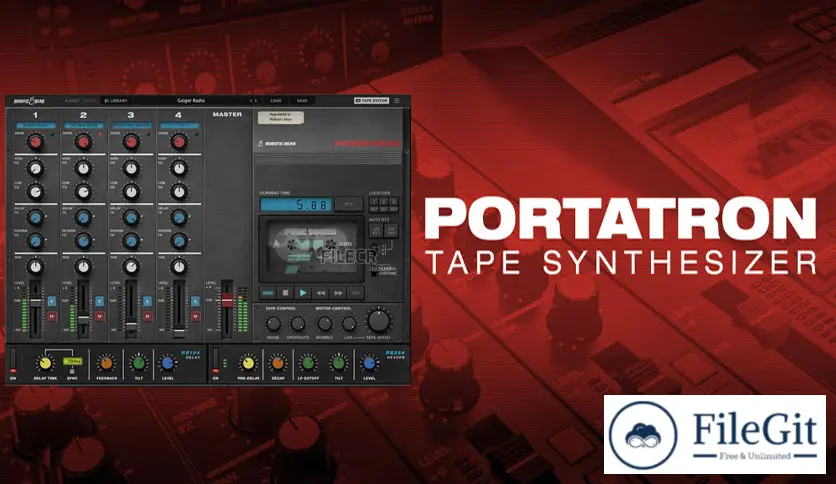
Task: Click the Robotic Bean logo in top bar
Action: [x=29, y=100]
